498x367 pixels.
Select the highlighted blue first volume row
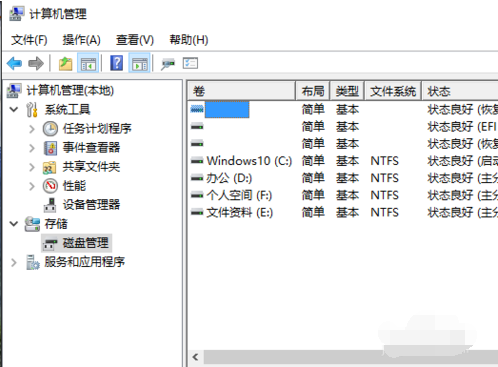point(227,110)
